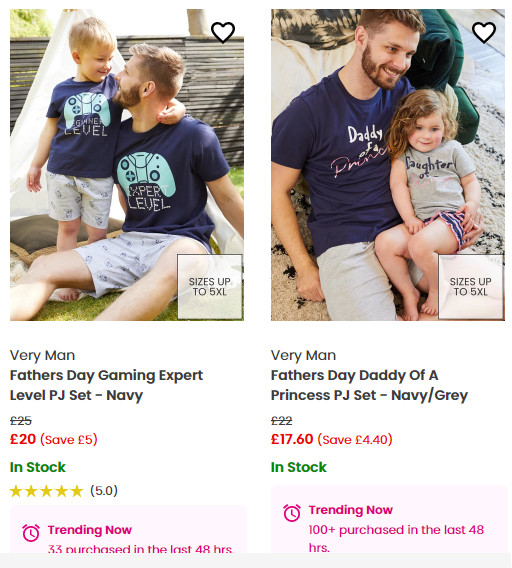512x568 pixels.
Task: Click Trending Now label under gaming set
Action: click(90, 530)
